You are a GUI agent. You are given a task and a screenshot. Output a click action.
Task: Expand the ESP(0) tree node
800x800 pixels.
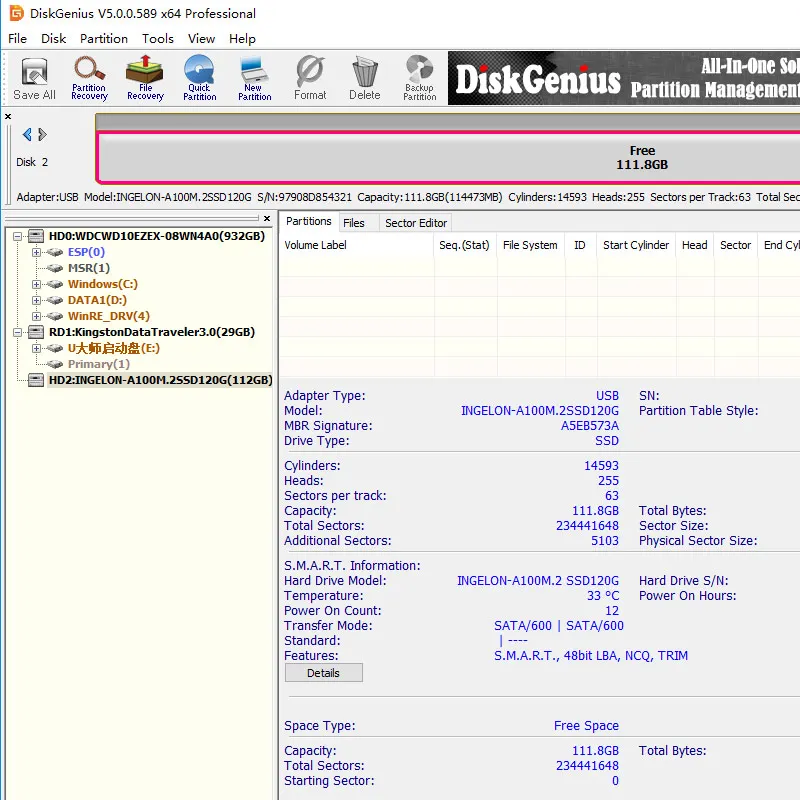(x=36, y=252)
